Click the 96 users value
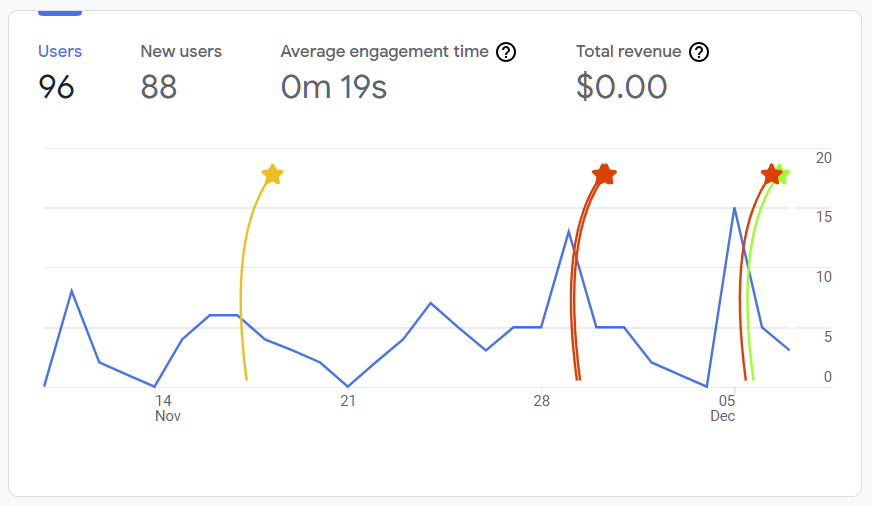 point(56,87)
